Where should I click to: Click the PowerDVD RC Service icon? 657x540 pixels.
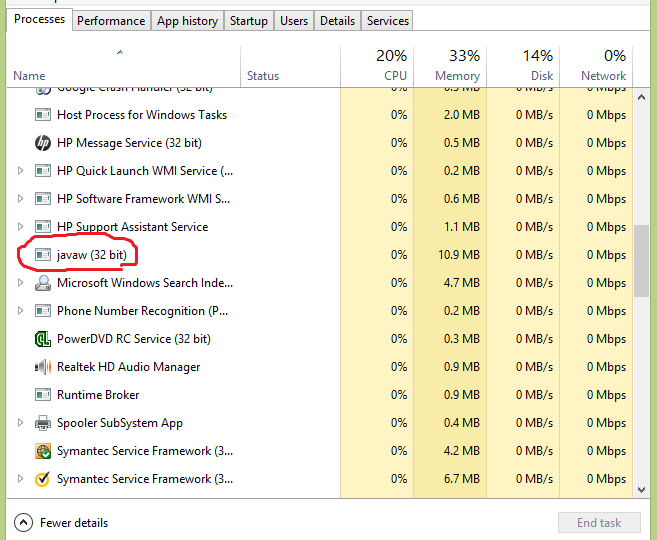coord(43,339)
